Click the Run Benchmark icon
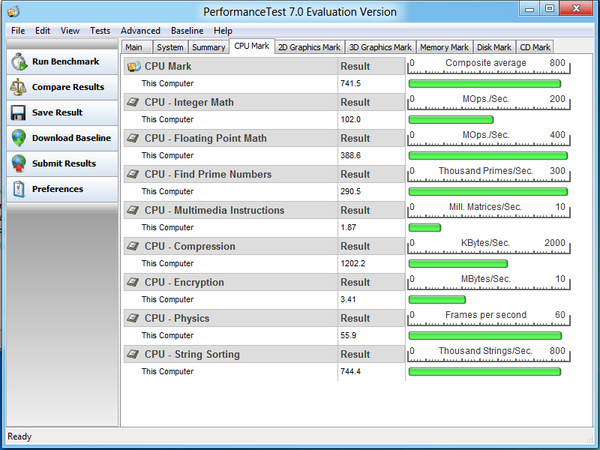The width and height of the screenshot is (600, 450). [18, 62]
